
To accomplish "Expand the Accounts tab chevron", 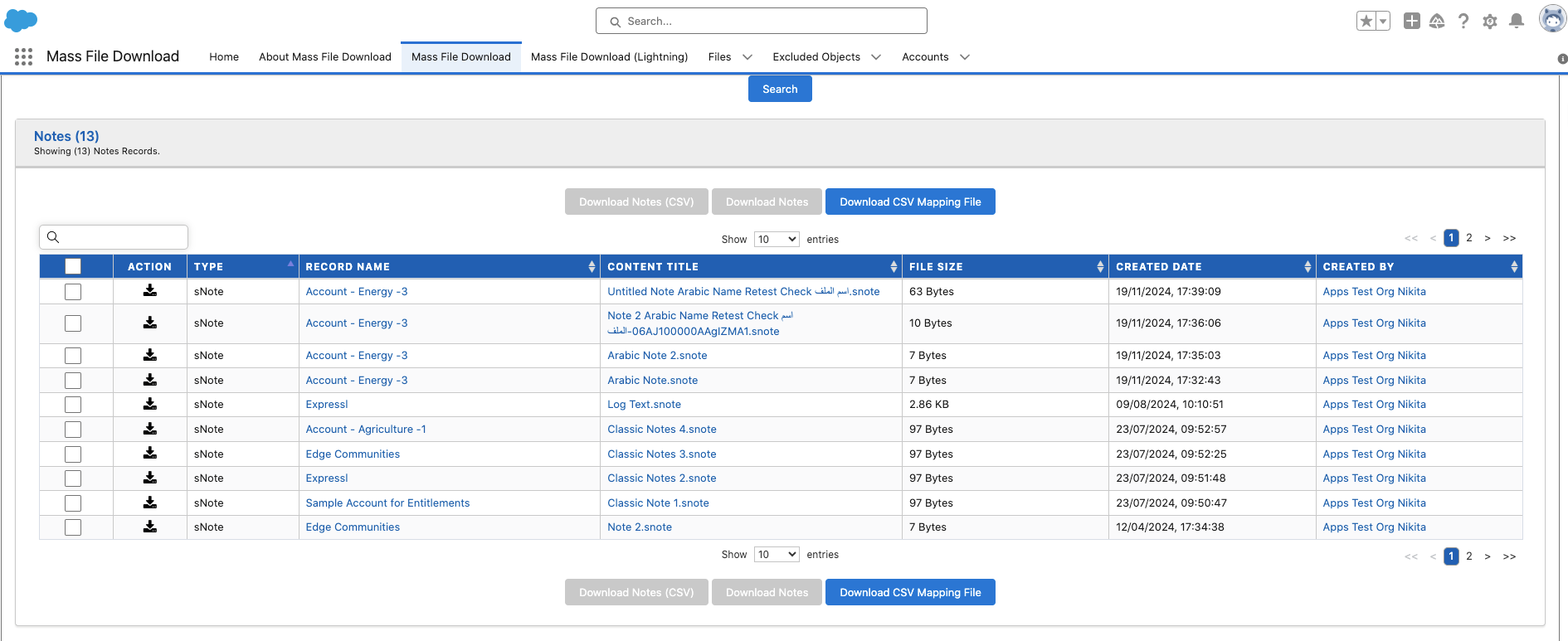I will 965,57.
